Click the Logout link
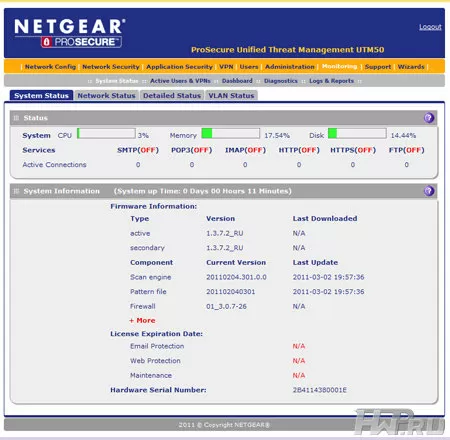 tap(430, 27)
